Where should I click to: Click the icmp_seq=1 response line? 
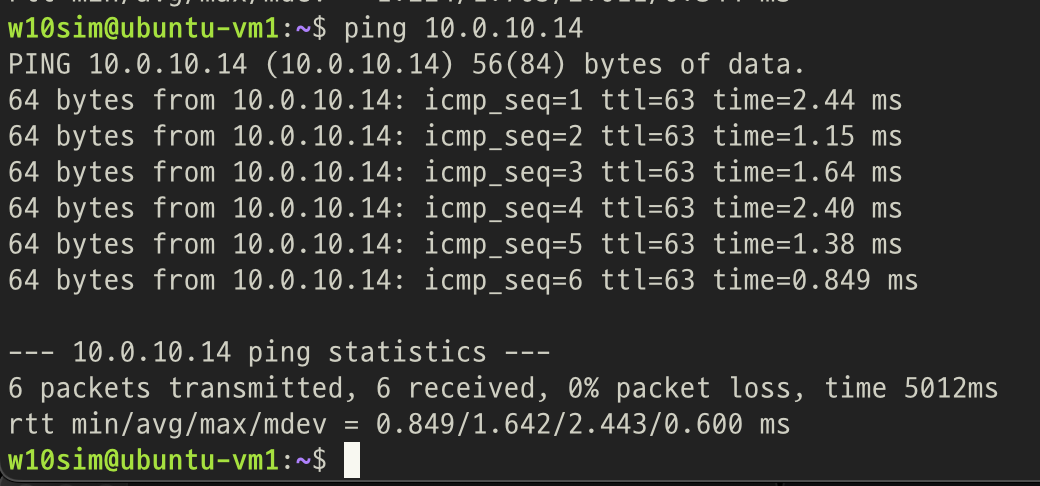[x=455, y=100]
